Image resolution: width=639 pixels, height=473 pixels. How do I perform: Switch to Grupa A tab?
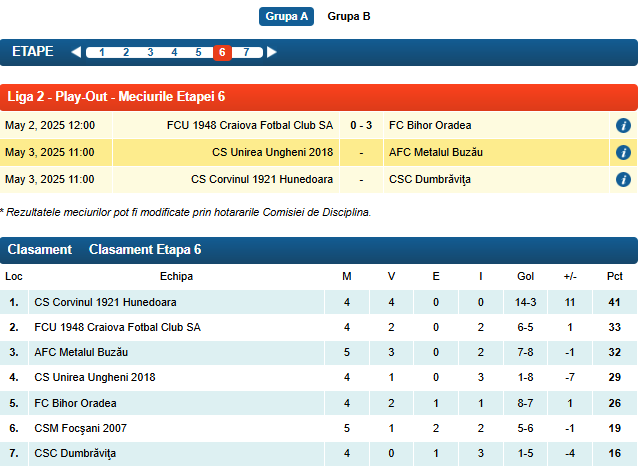(288, 16)
